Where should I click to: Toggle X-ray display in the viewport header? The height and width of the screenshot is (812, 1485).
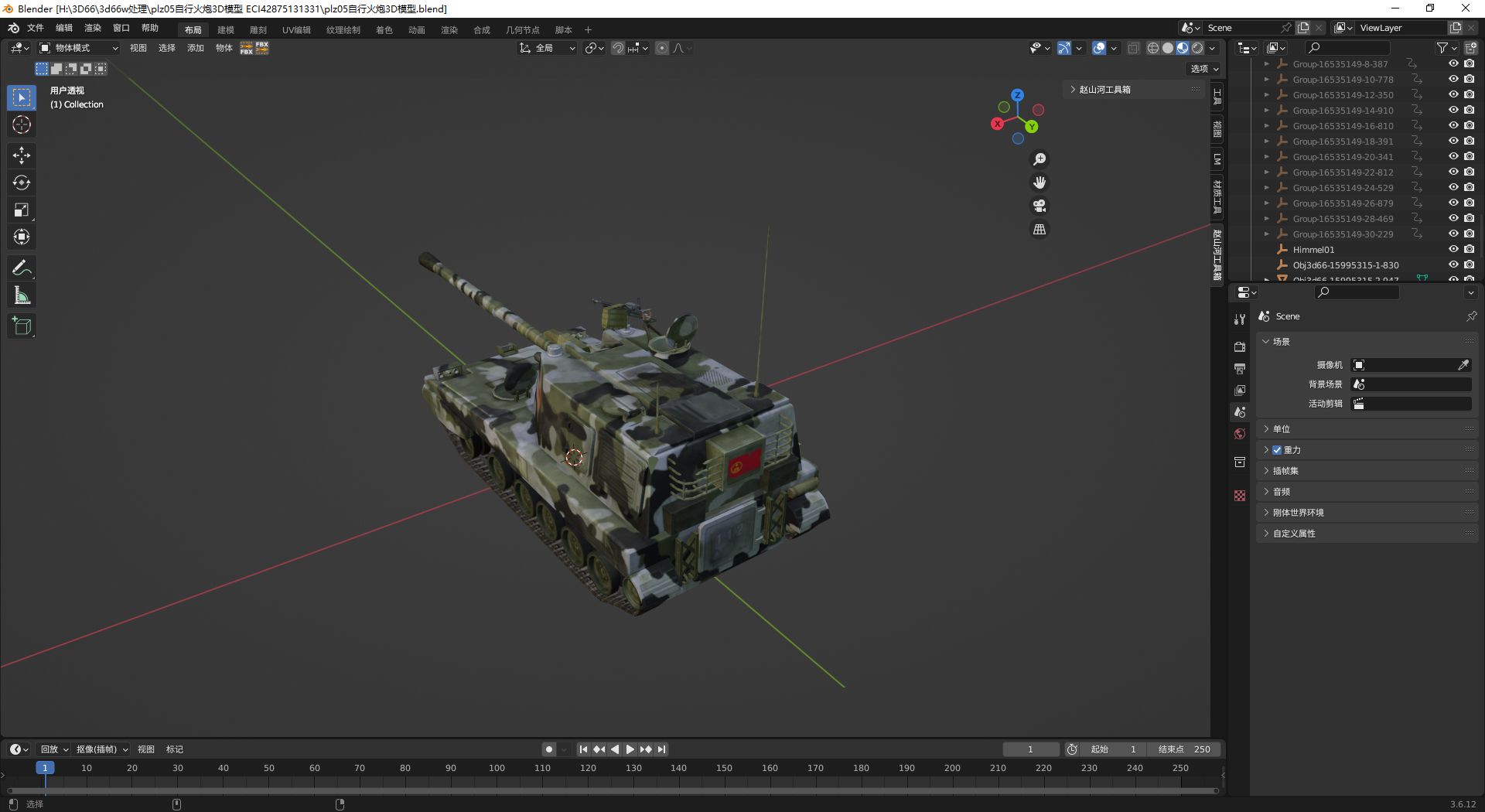coord(1134,48)
